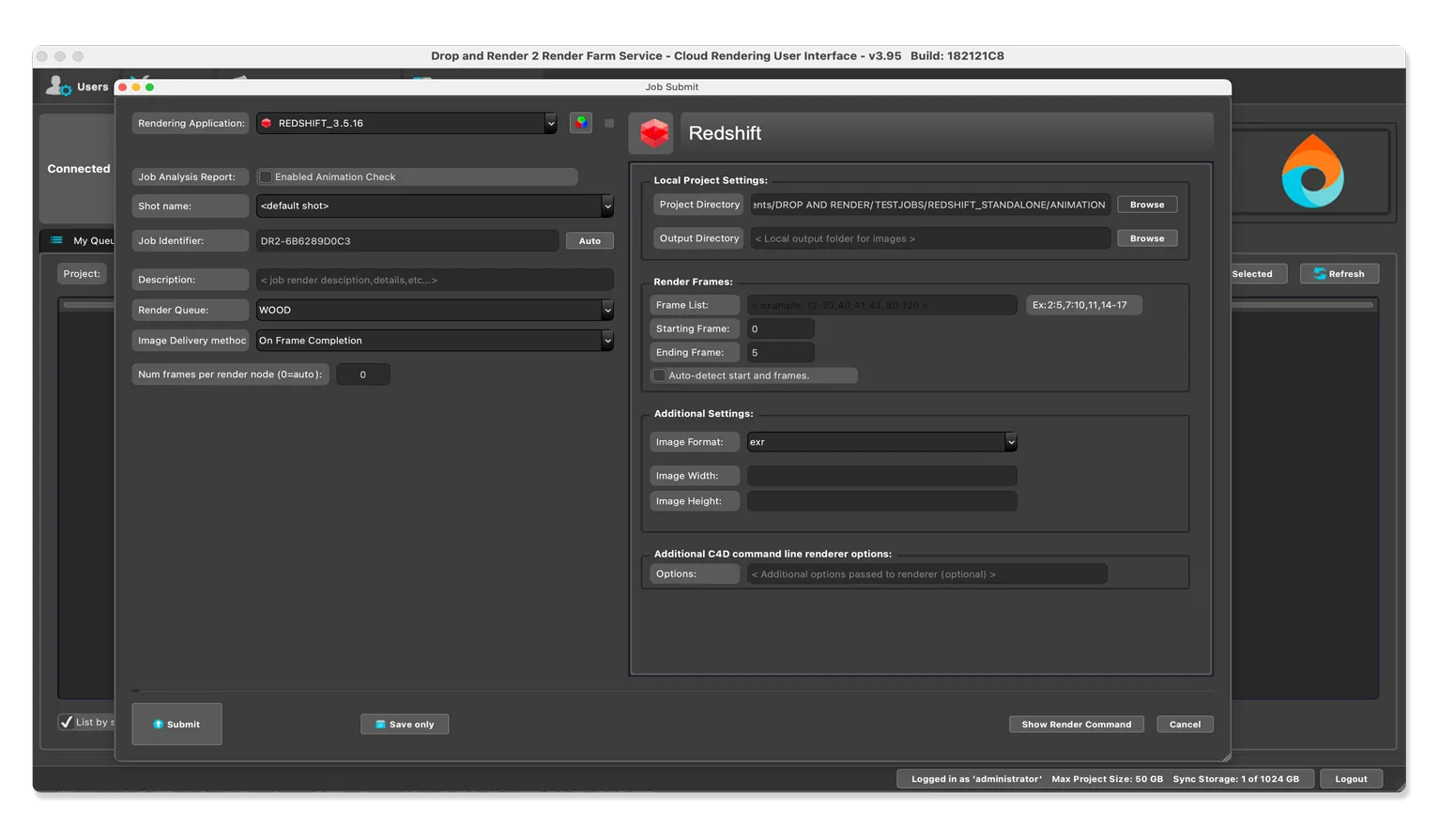1439x840 pixels.
Task: Expand the Image Format exr dropdown
Action: pyautogui.click(x=881, y=442)
